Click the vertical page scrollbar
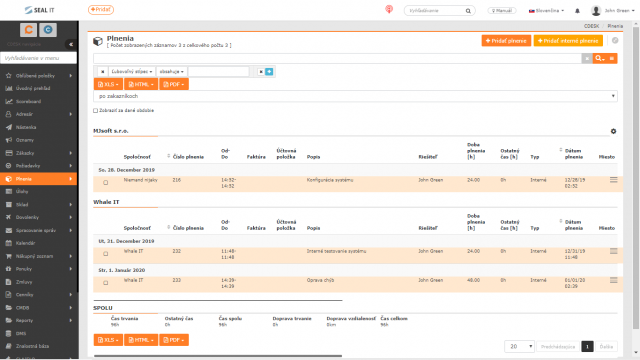The height and width of the screenshot is (360, 640). click(x=636, y=178)
